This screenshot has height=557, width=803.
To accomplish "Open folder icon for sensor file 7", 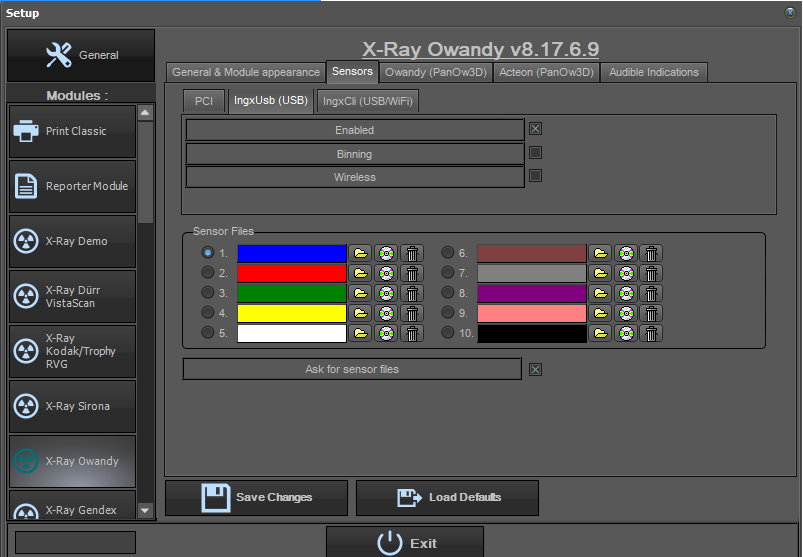I will coord(600,273).
